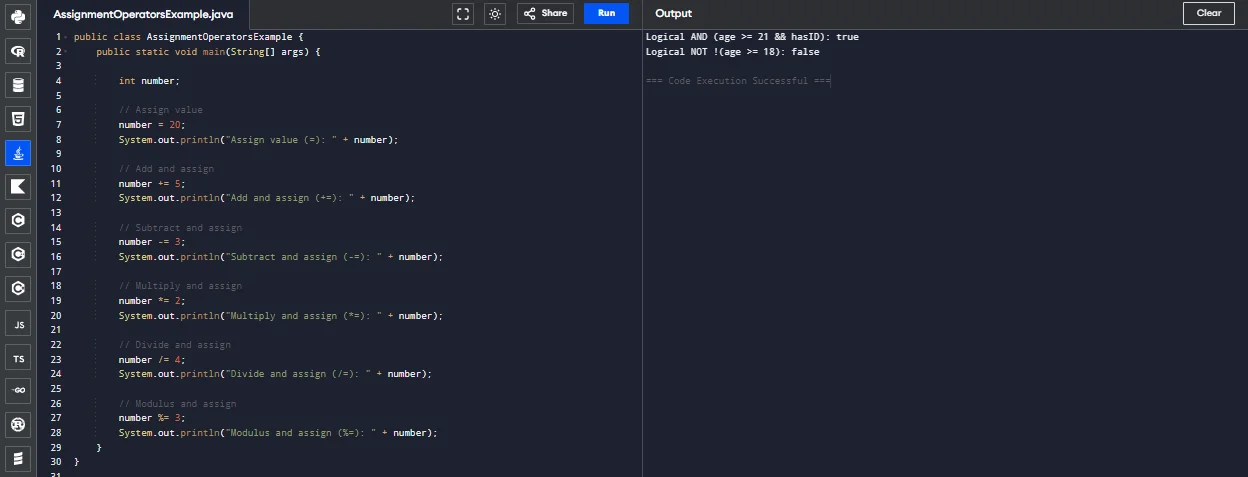Click 'public class AssignmentOperatorsExample' declaration

188,37
